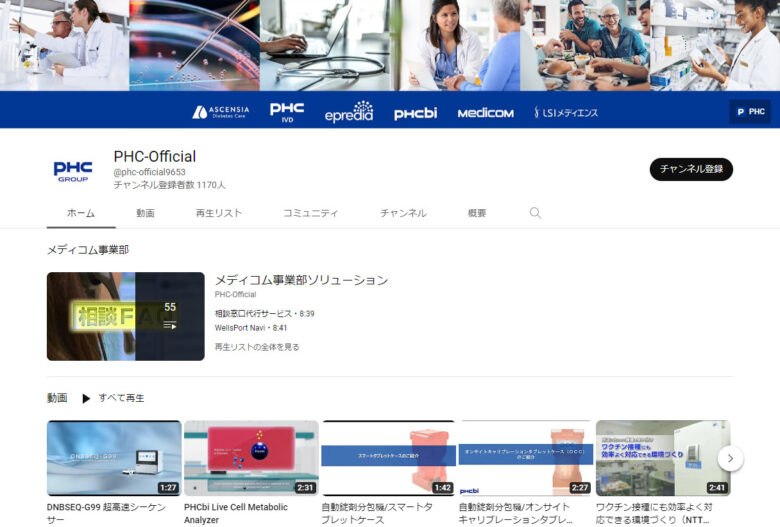
Task: Open the コミュニティ tab
Action: click(x=311, y=213)
